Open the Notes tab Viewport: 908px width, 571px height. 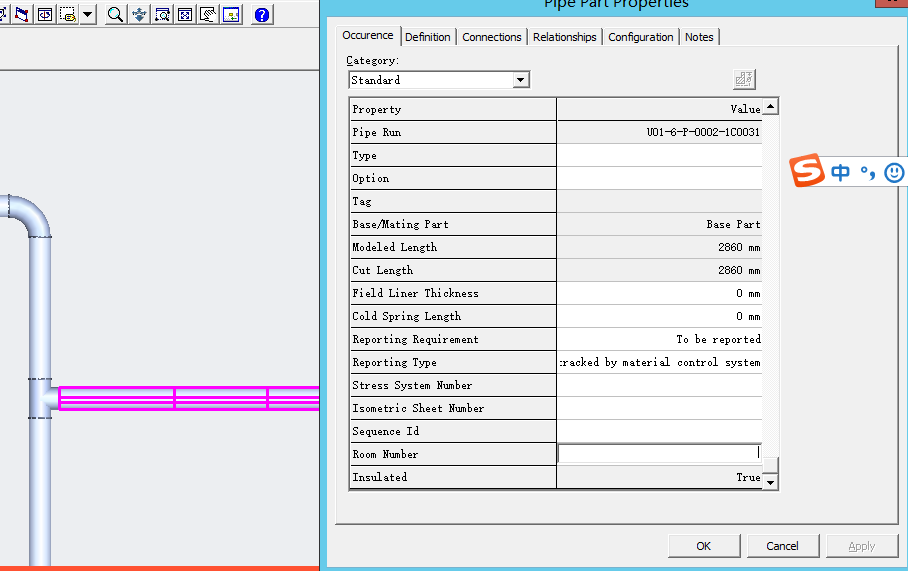[x=699, y=37]
